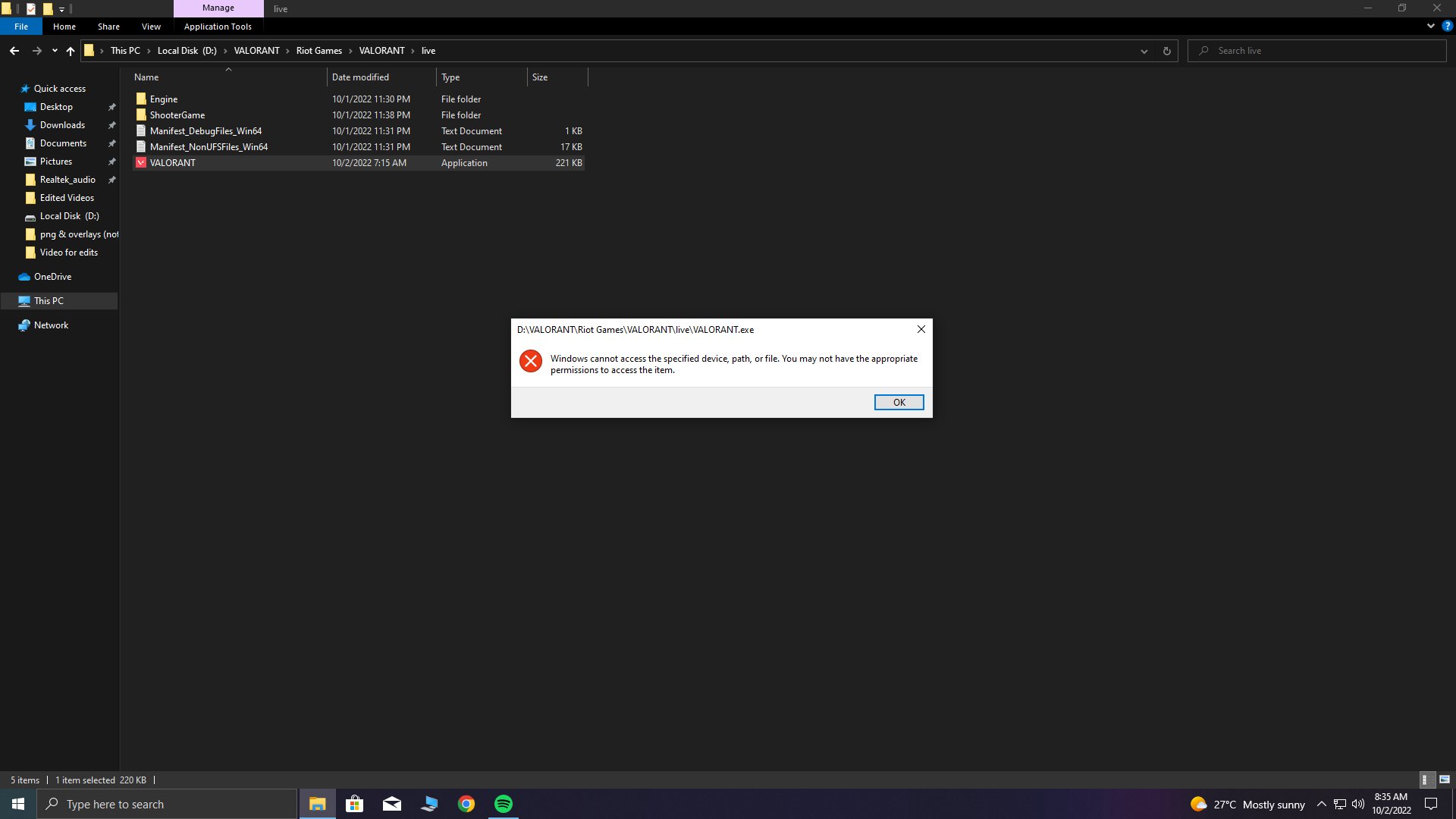The image size is (1456, 819).
Task: Sort by Name column header
Action: pyautogui.click(x=227, y=77)
